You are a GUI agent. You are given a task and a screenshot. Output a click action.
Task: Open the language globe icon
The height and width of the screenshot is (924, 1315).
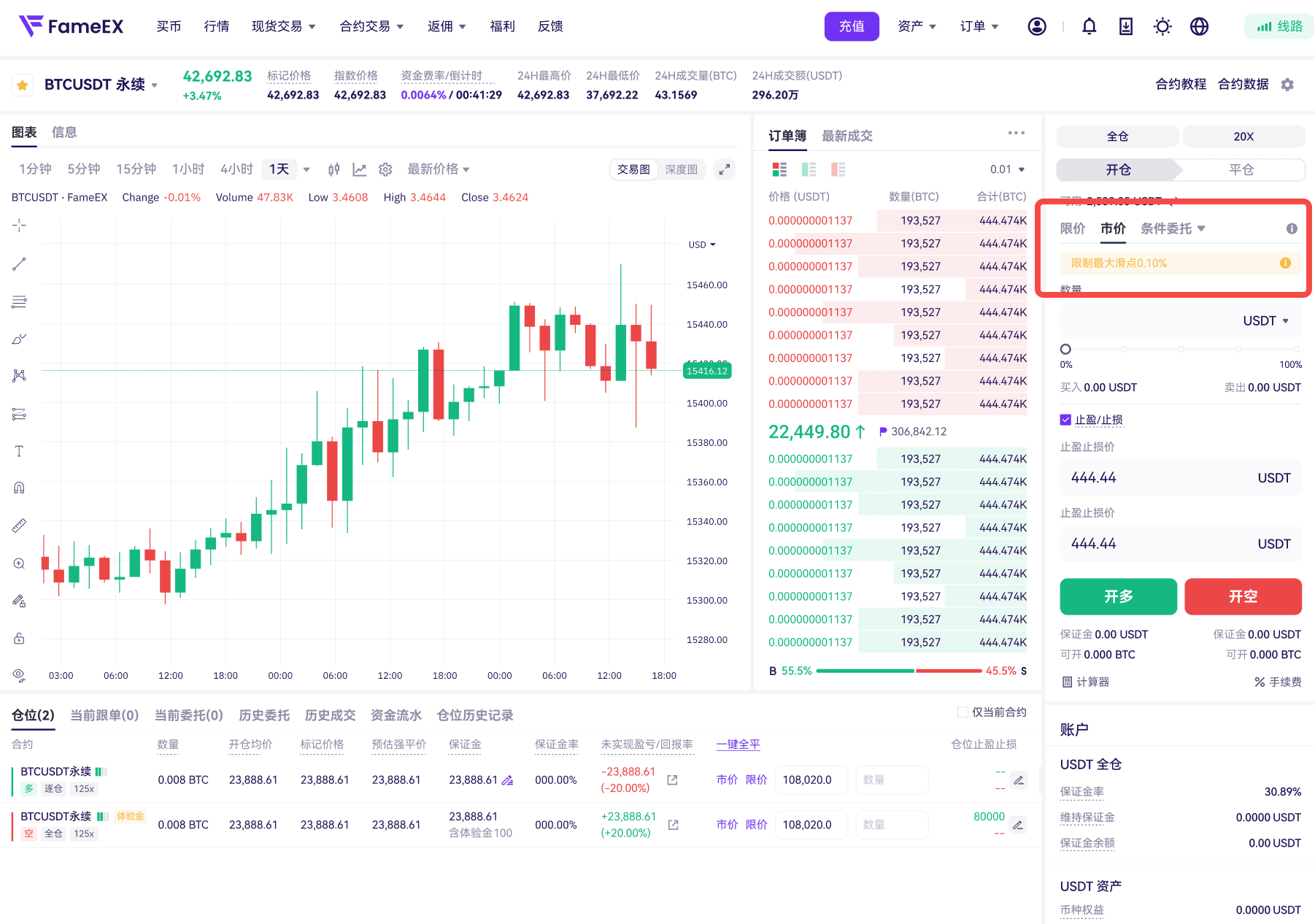pos(1199,27)
